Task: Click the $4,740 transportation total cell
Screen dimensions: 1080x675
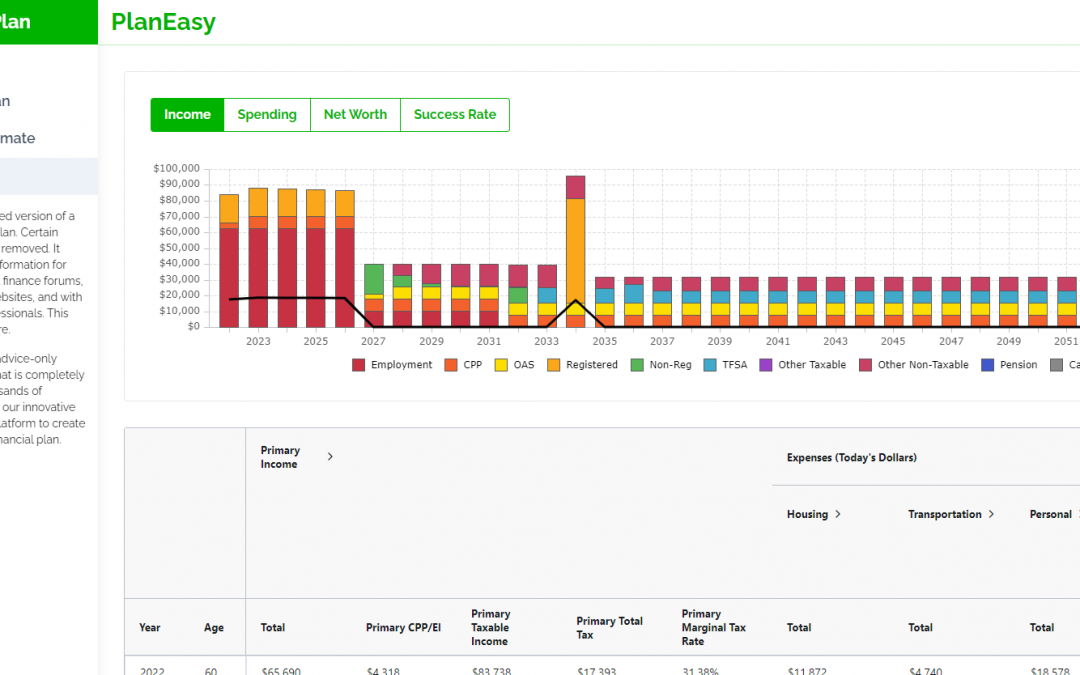Action: [925, 671]
